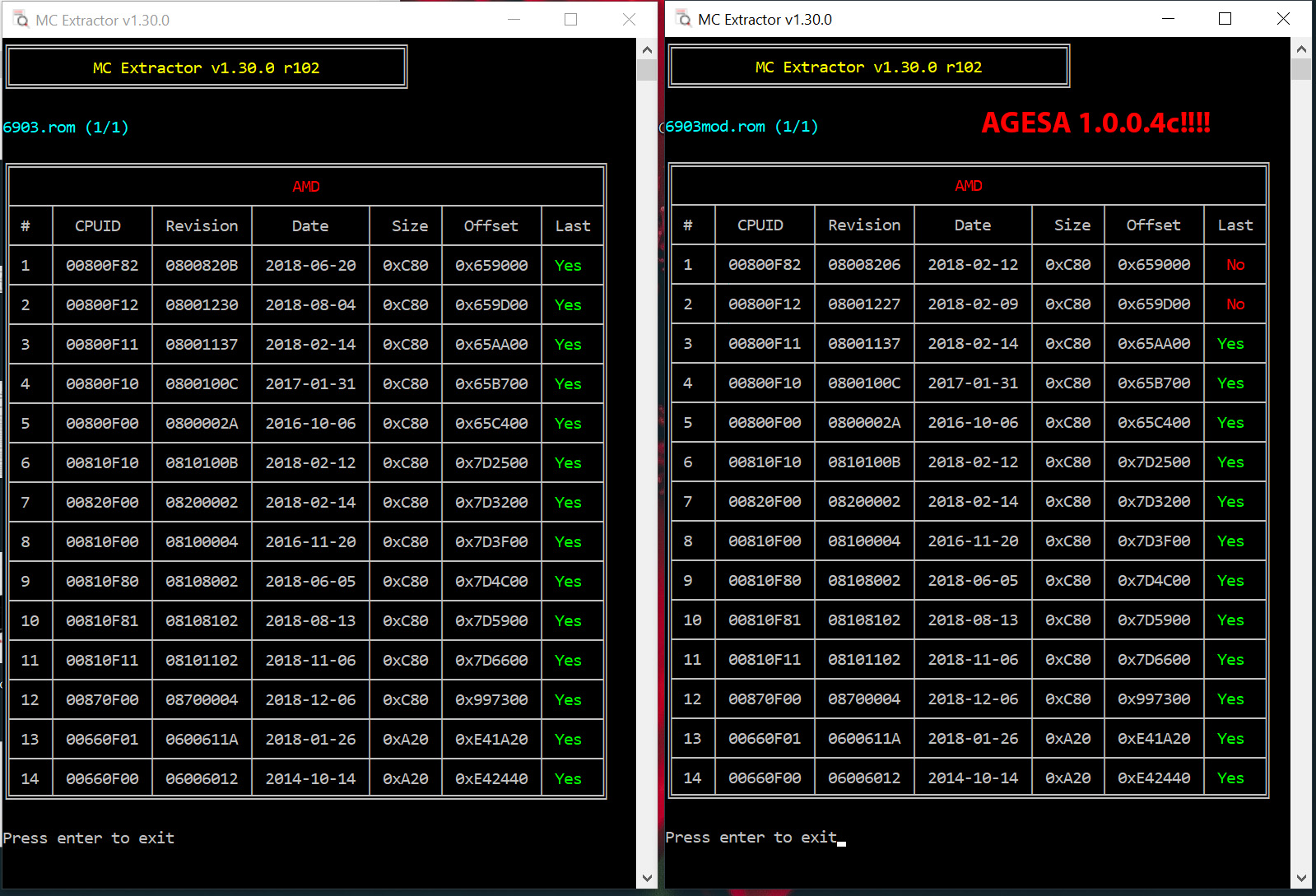1316x896 pixels.
Task: Click the date '2018-06-20' in the left window
Action: pyautogui.click(x=310, y=266)
